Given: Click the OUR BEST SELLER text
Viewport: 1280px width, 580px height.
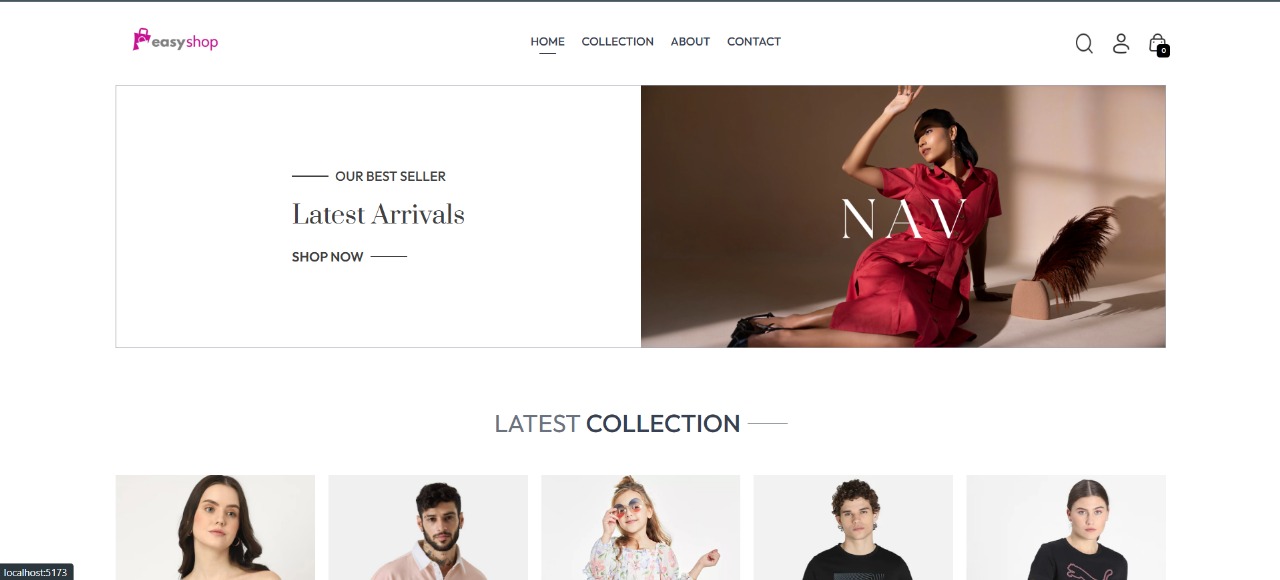Looking at the screenshot, I should point(390,176).
